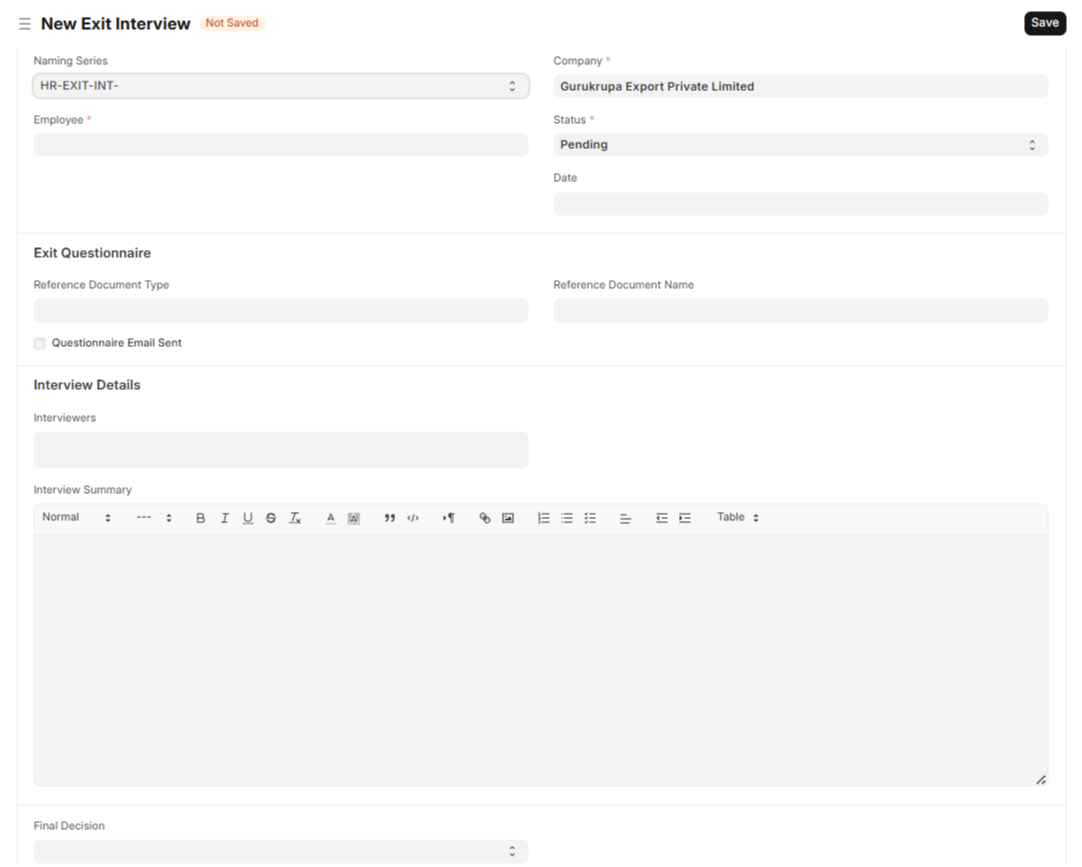Apply strikethrough formatting icon
Viewport: 1082px width, 867px height.
tap(271, 518)
